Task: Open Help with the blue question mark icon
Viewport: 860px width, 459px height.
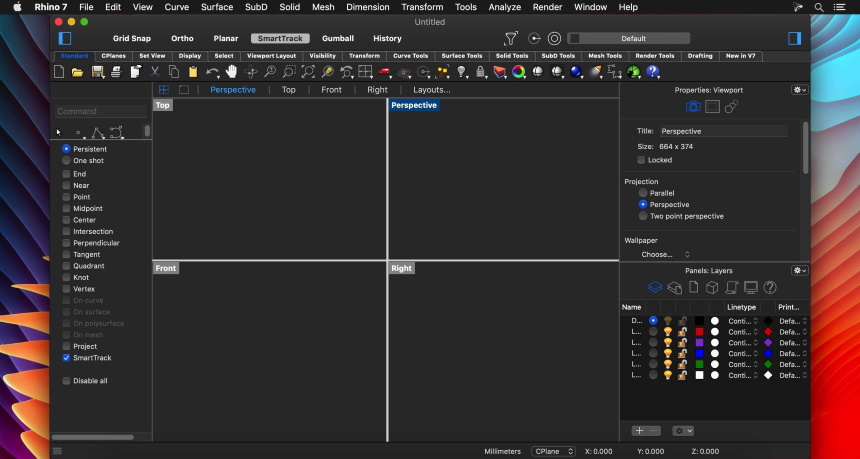Action: (x=652, y=72)
